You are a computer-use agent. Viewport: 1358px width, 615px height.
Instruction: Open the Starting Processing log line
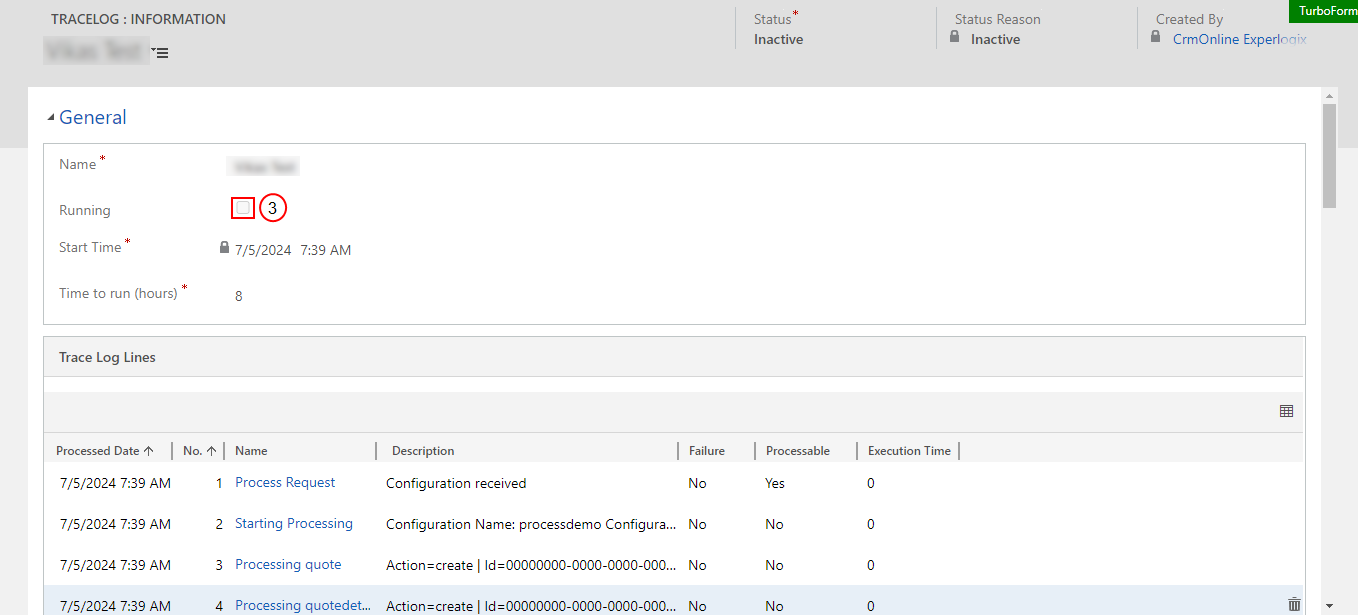pos(294,523)
